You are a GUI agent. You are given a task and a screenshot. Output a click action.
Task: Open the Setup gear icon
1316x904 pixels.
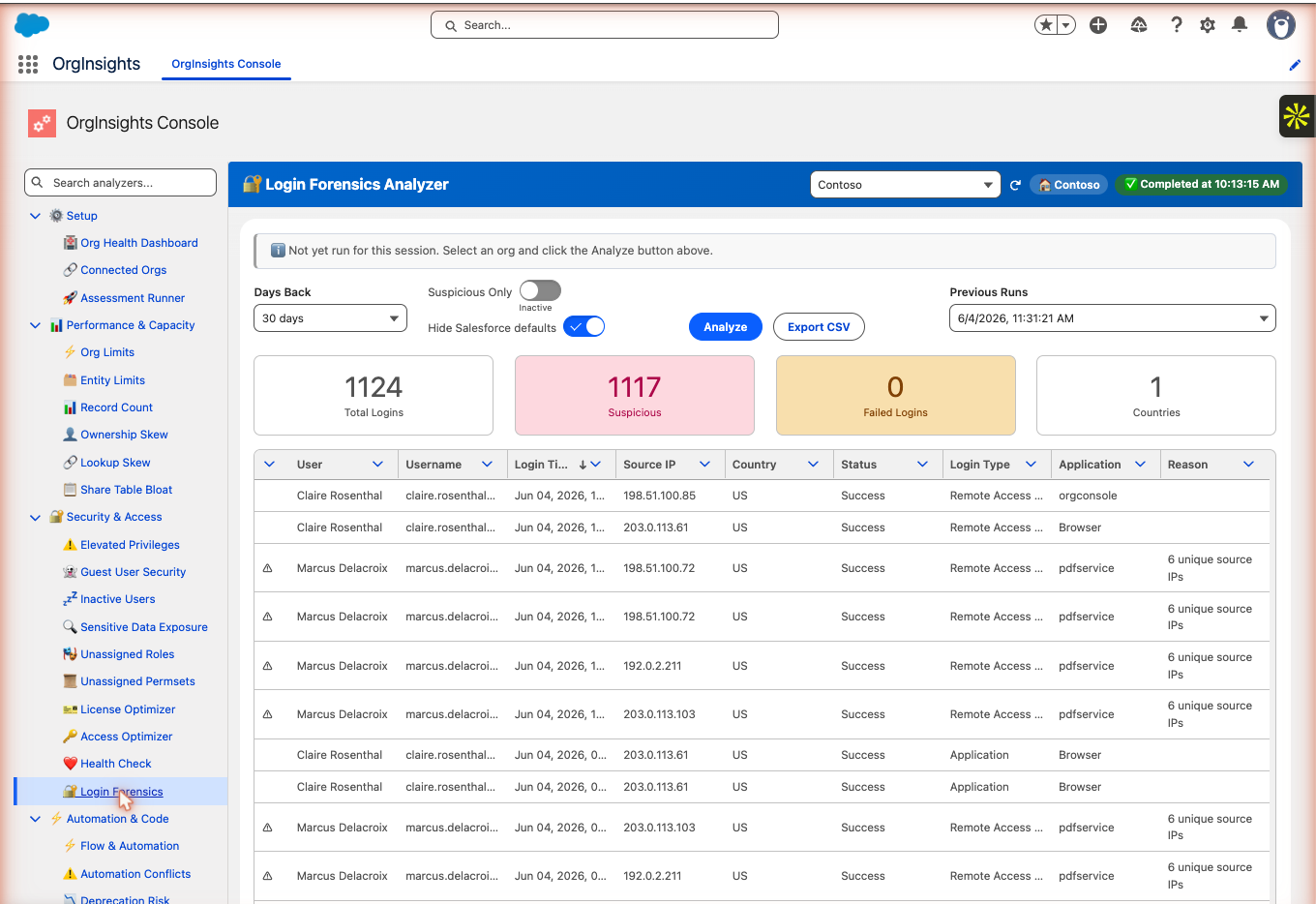[1208, 25]
